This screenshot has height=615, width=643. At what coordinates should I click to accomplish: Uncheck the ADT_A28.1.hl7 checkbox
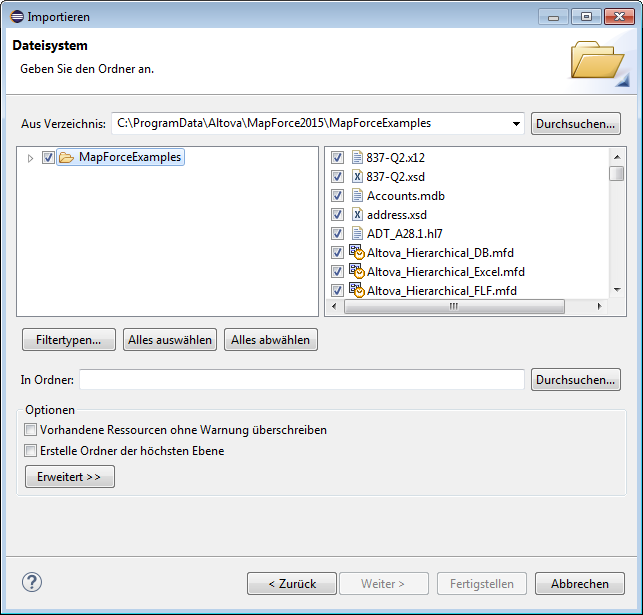click(x=337, y=234)
